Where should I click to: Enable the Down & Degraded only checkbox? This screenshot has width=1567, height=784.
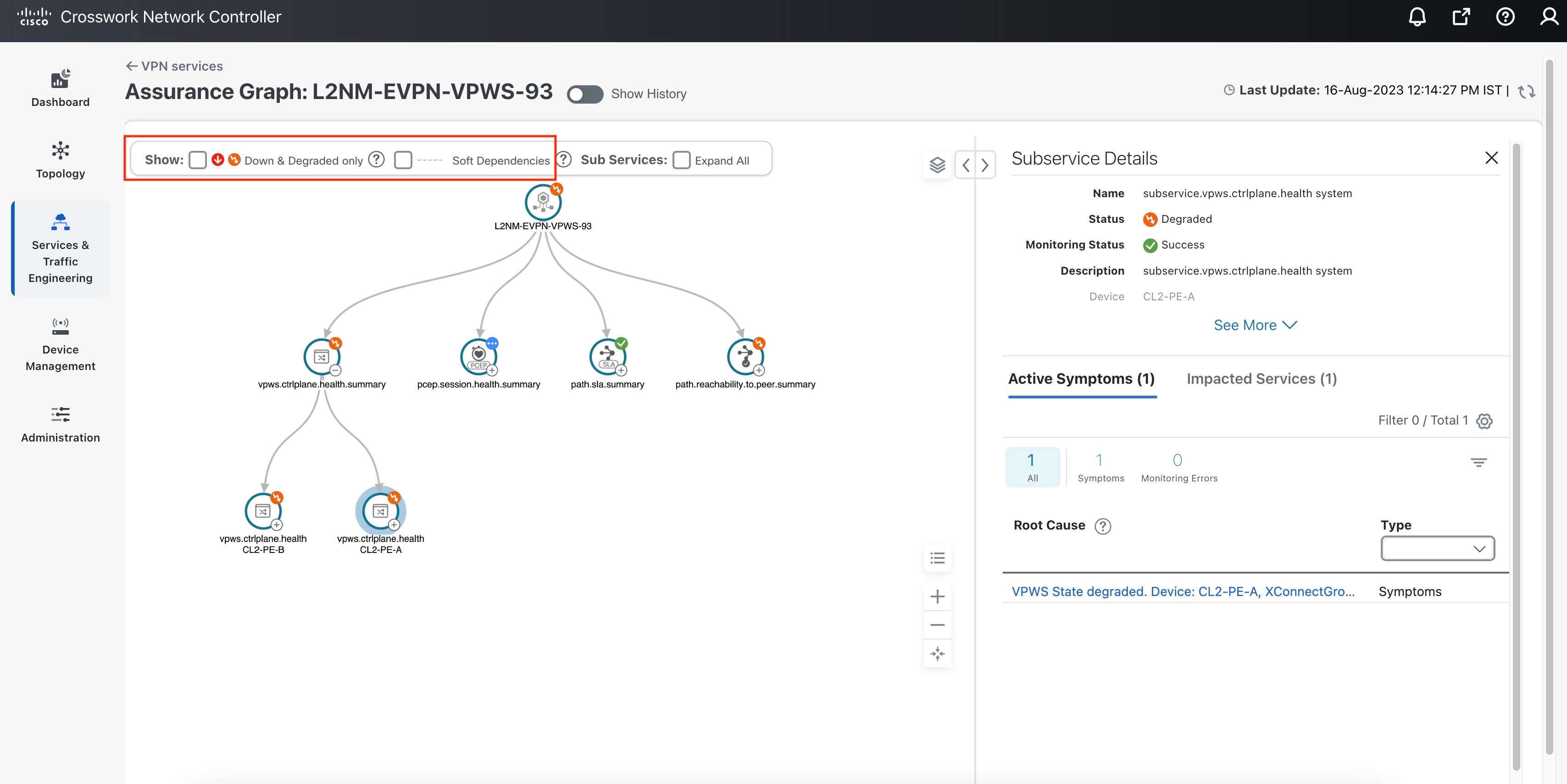tap(197, 160)
